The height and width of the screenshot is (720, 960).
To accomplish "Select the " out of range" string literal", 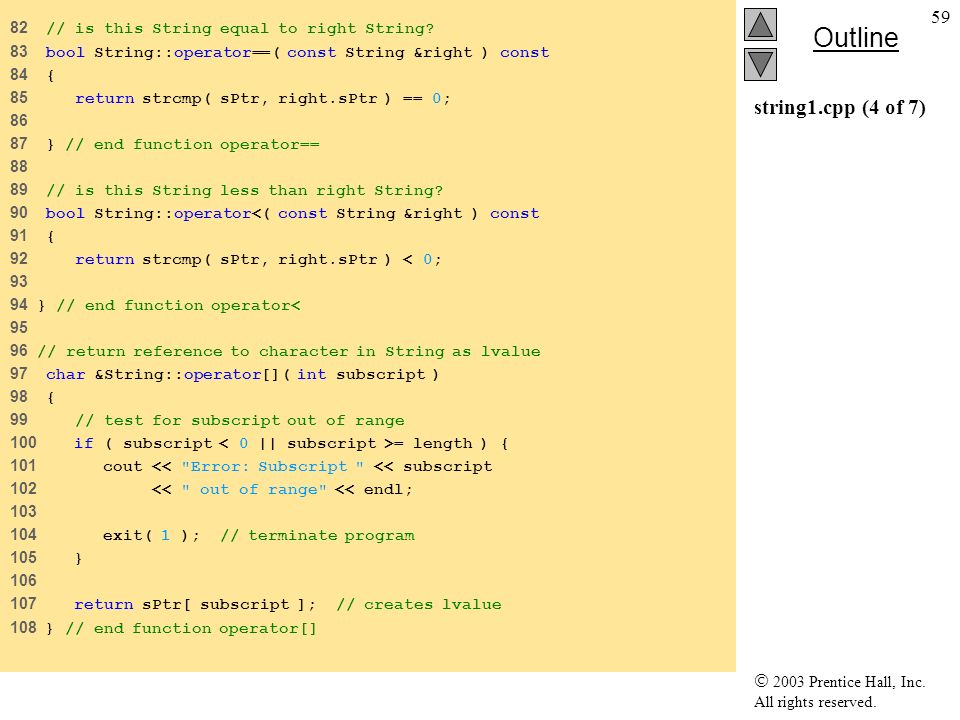I will (x=254, y=490).
